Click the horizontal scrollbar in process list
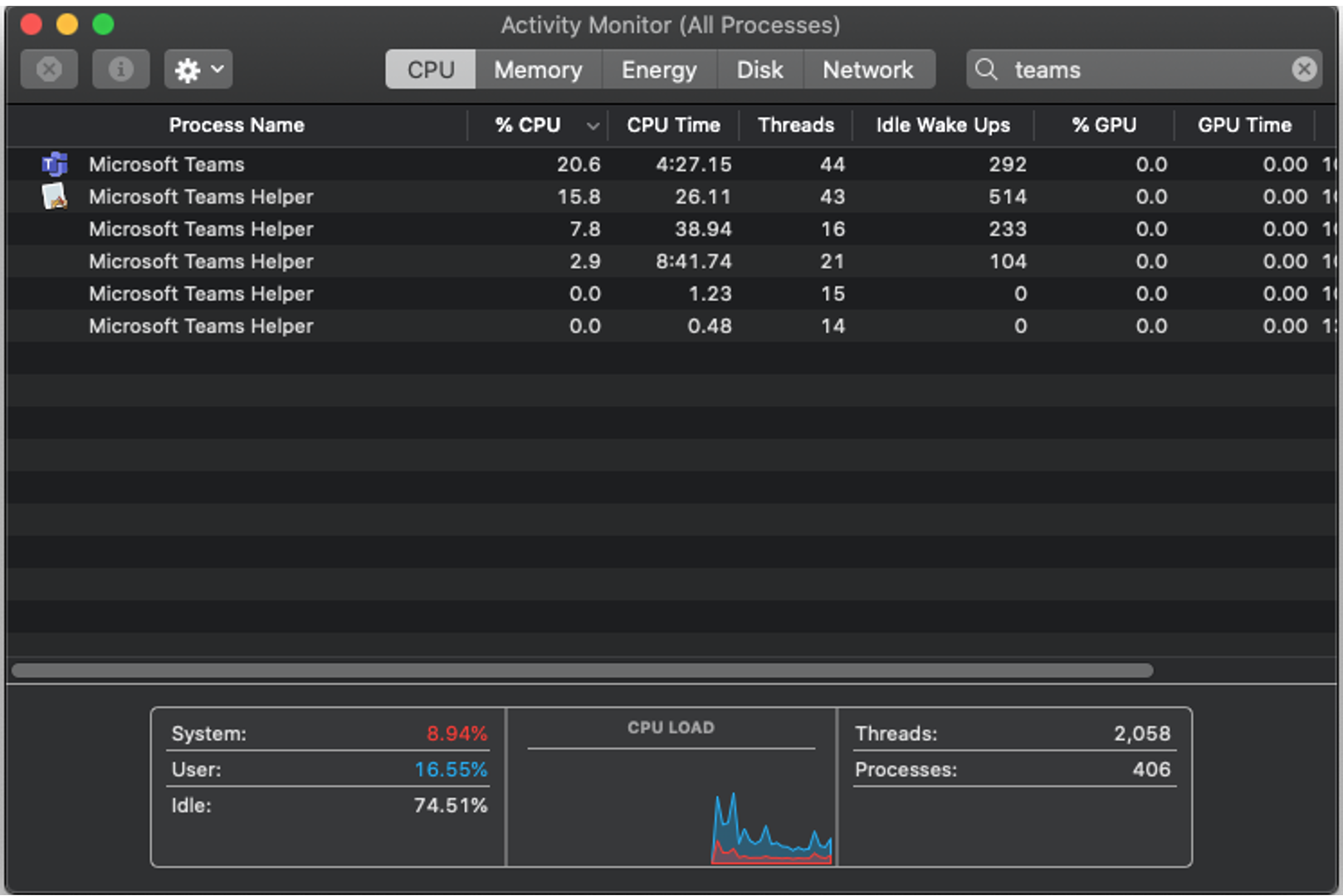 [582, 670]
